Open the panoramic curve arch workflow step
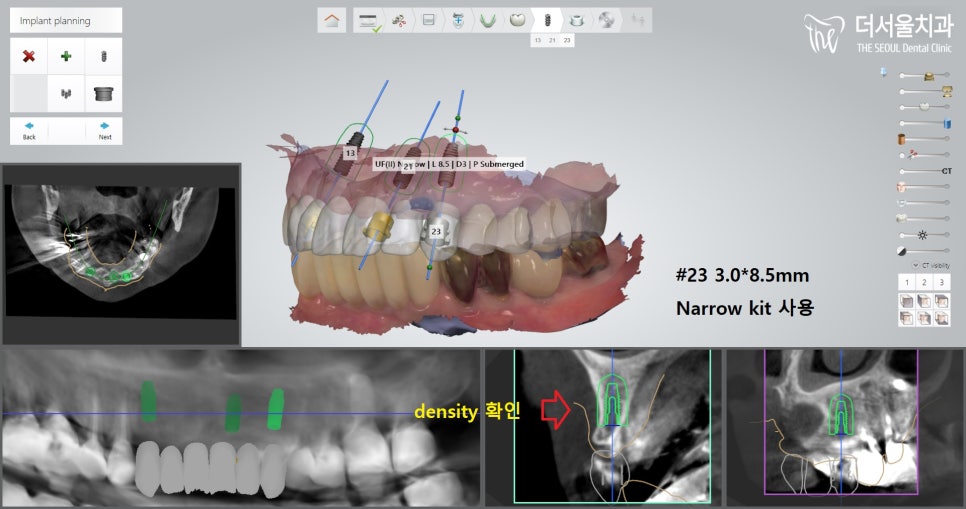 pos(488,20)
